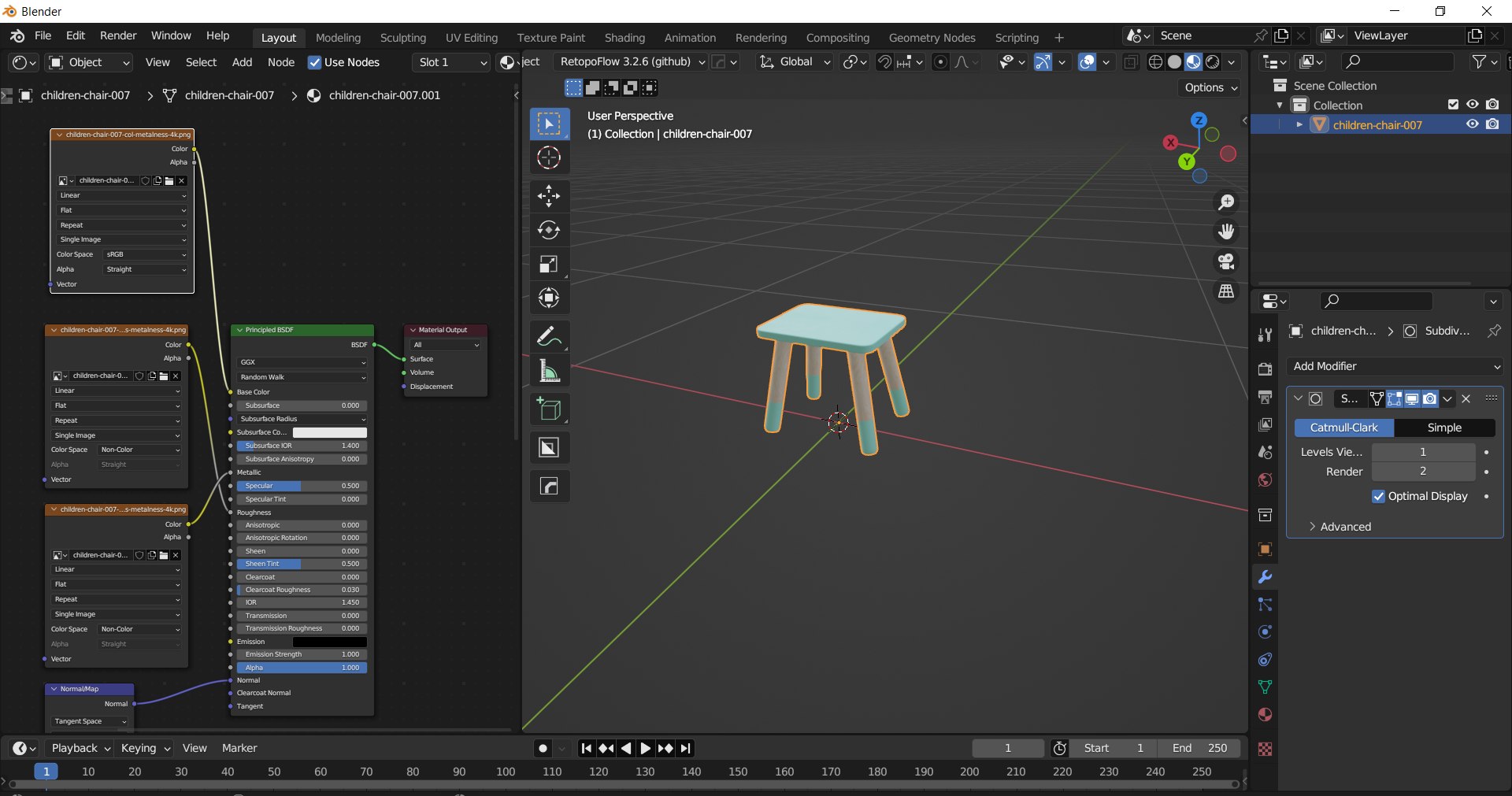This screenshot has width=1512, height=796.
Task: Open the Physics properties tab
Action: (x=1265, y=632)
